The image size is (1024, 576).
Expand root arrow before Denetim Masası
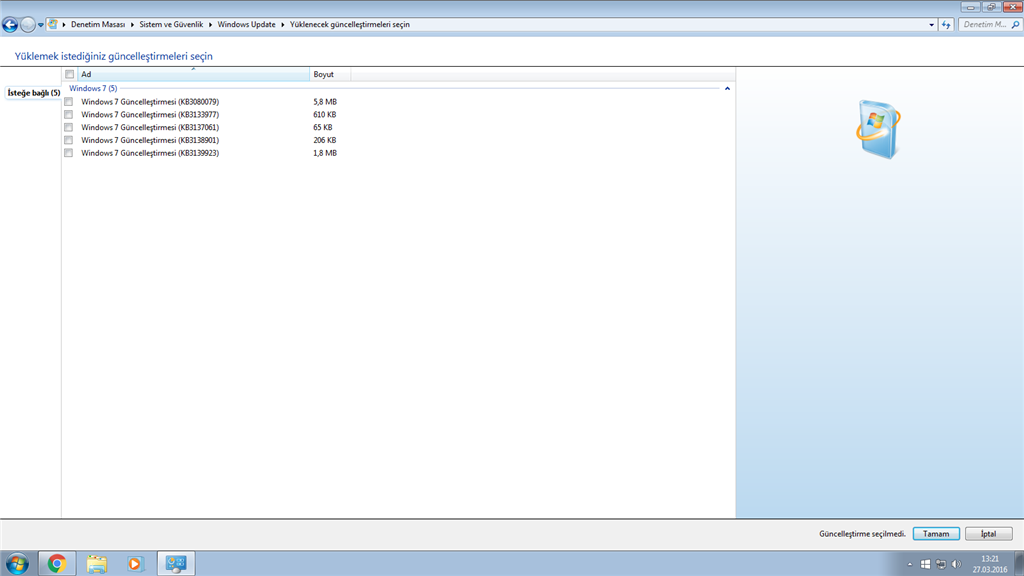[64, 25]
